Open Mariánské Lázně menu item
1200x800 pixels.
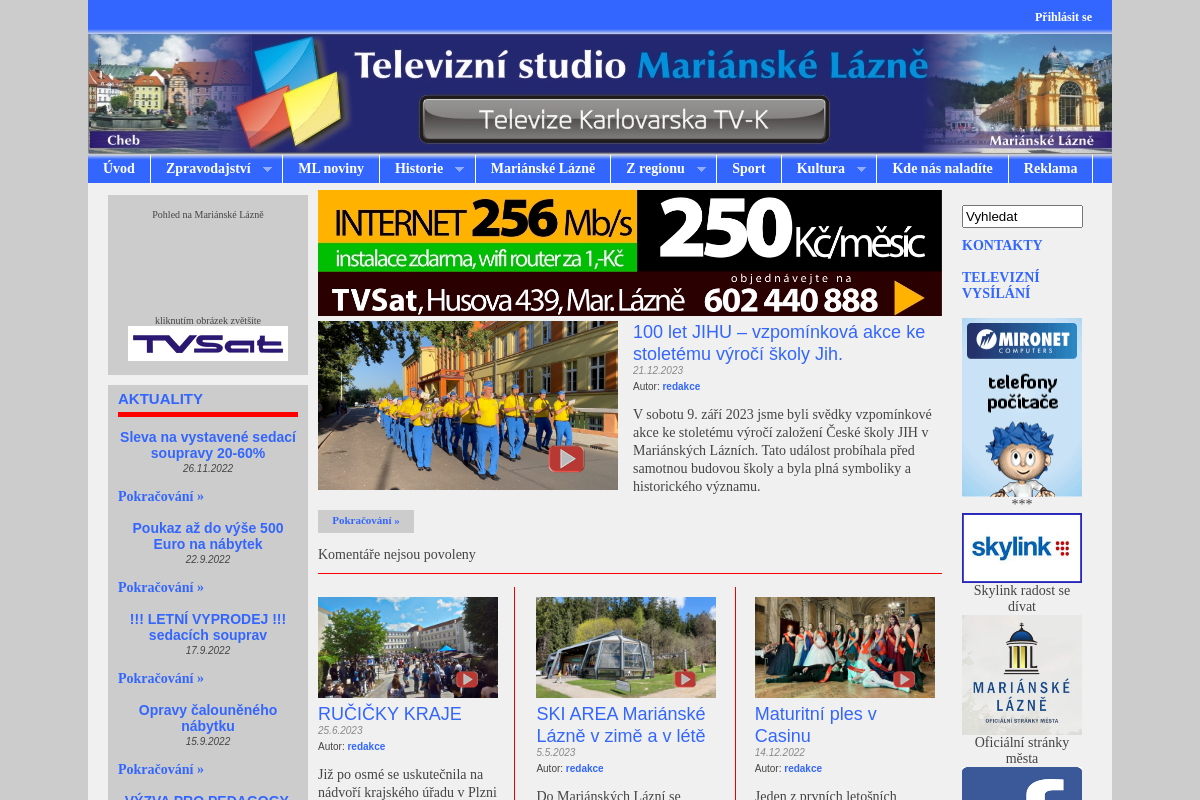[543, 169]
